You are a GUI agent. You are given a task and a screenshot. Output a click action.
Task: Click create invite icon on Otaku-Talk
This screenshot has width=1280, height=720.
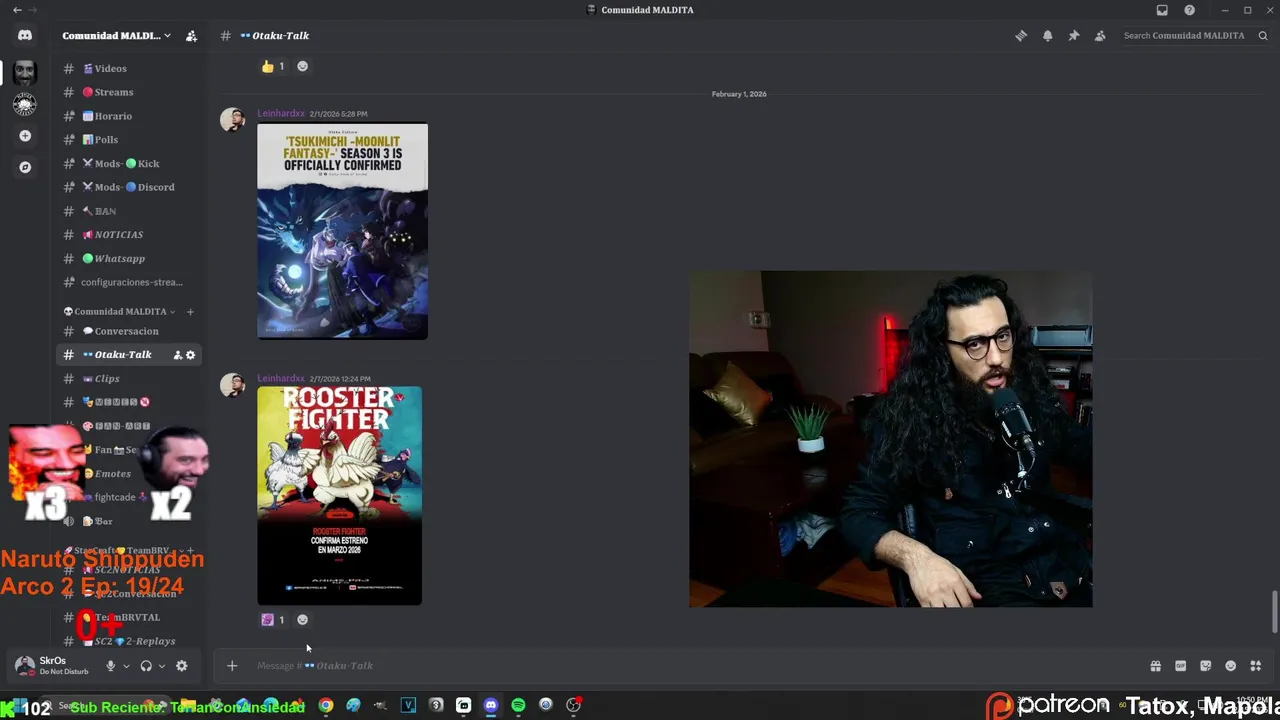178,355
